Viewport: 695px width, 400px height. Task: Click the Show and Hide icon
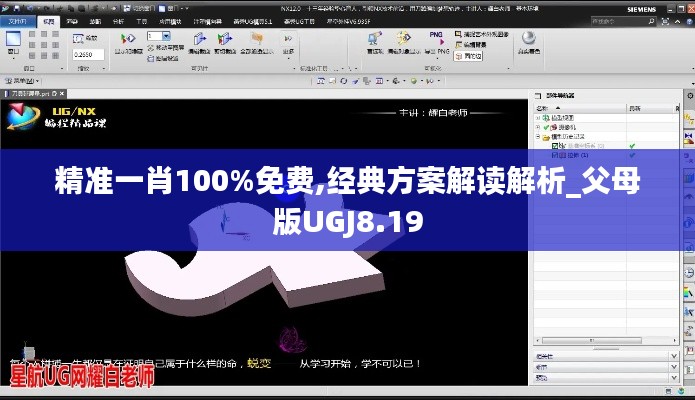tap(128, 39)
